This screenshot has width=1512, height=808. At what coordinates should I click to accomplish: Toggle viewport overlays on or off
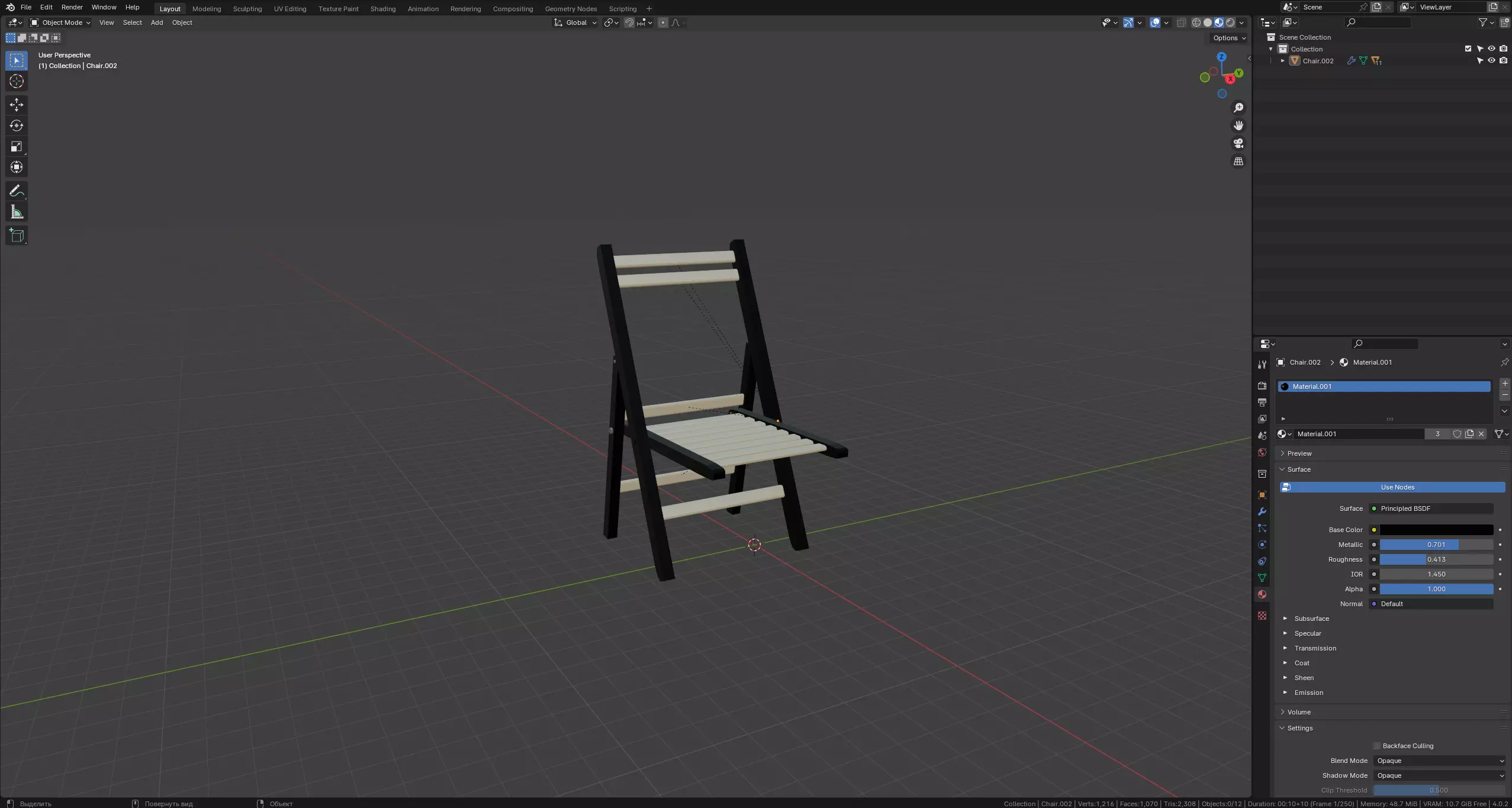[x=1155, y=22]
